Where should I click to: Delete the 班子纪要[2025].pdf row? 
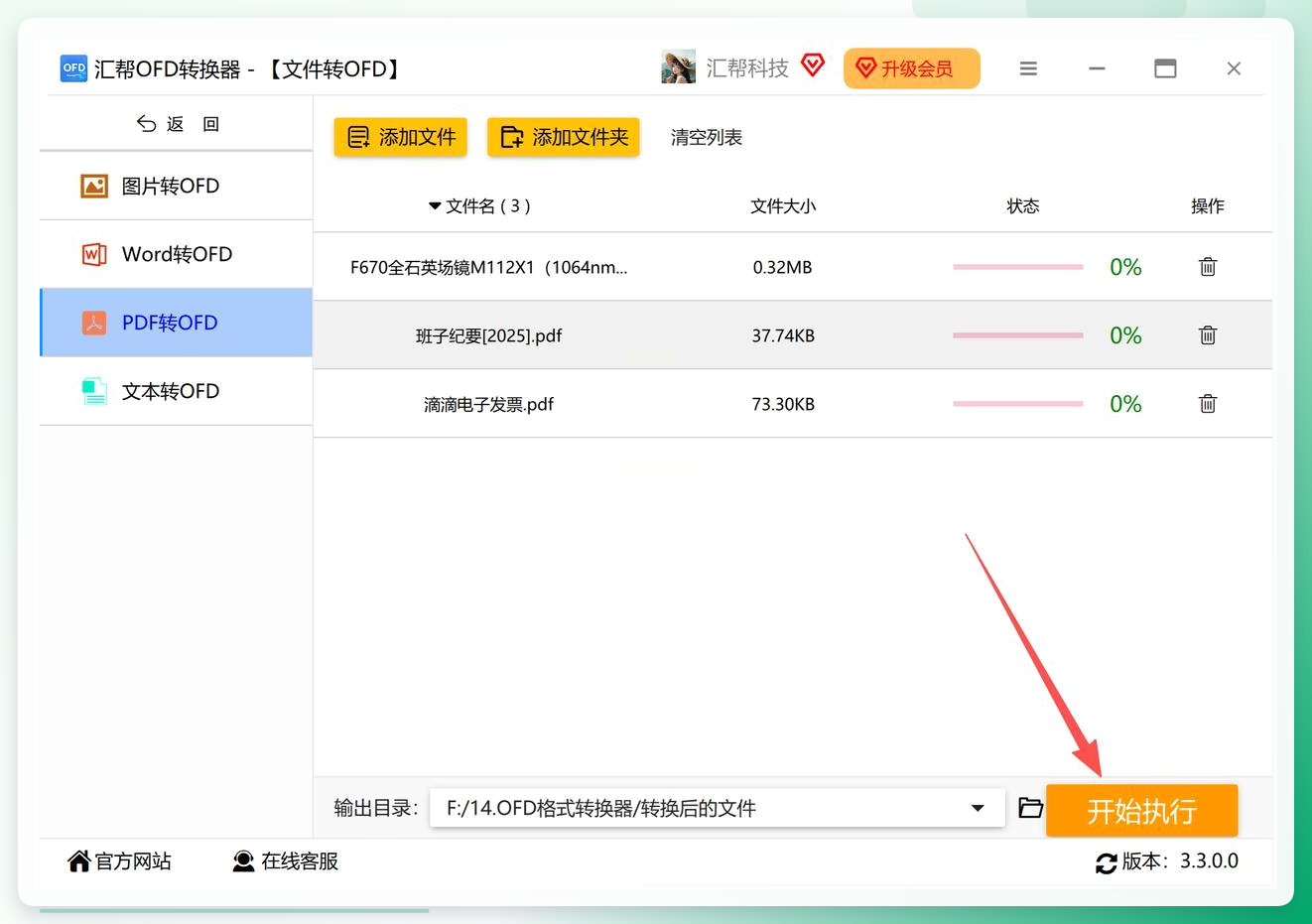pyautogui.click(x=1208, y=335)
